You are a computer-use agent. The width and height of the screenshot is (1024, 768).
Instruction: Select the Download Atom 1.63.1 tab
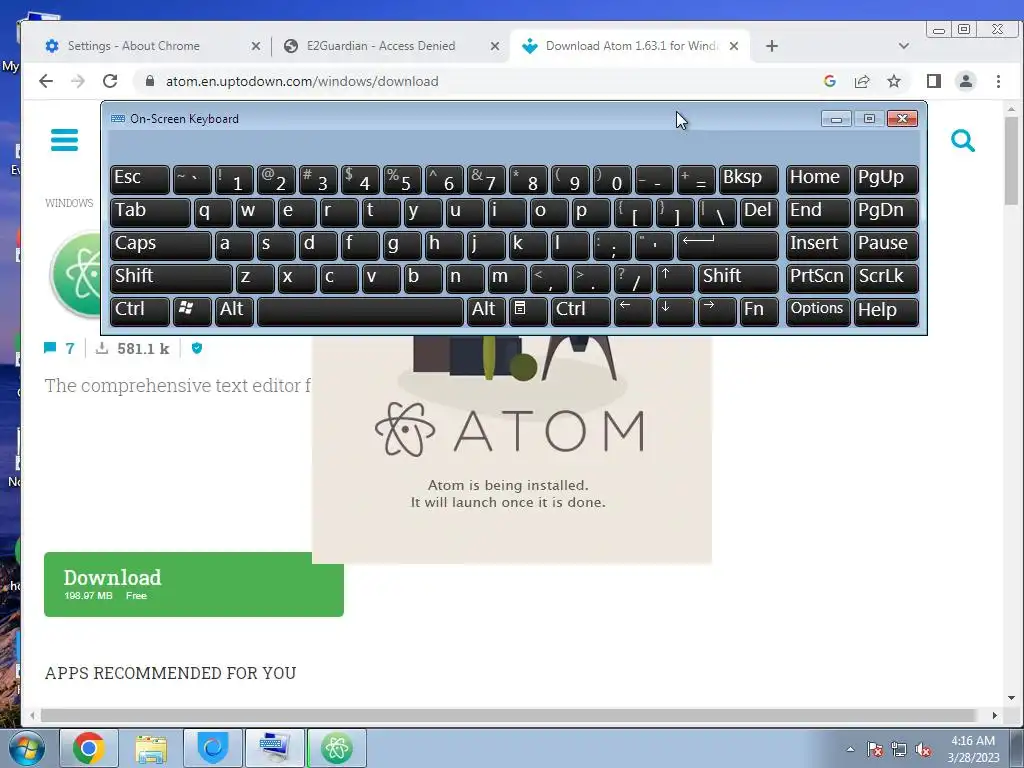(632, 46)
